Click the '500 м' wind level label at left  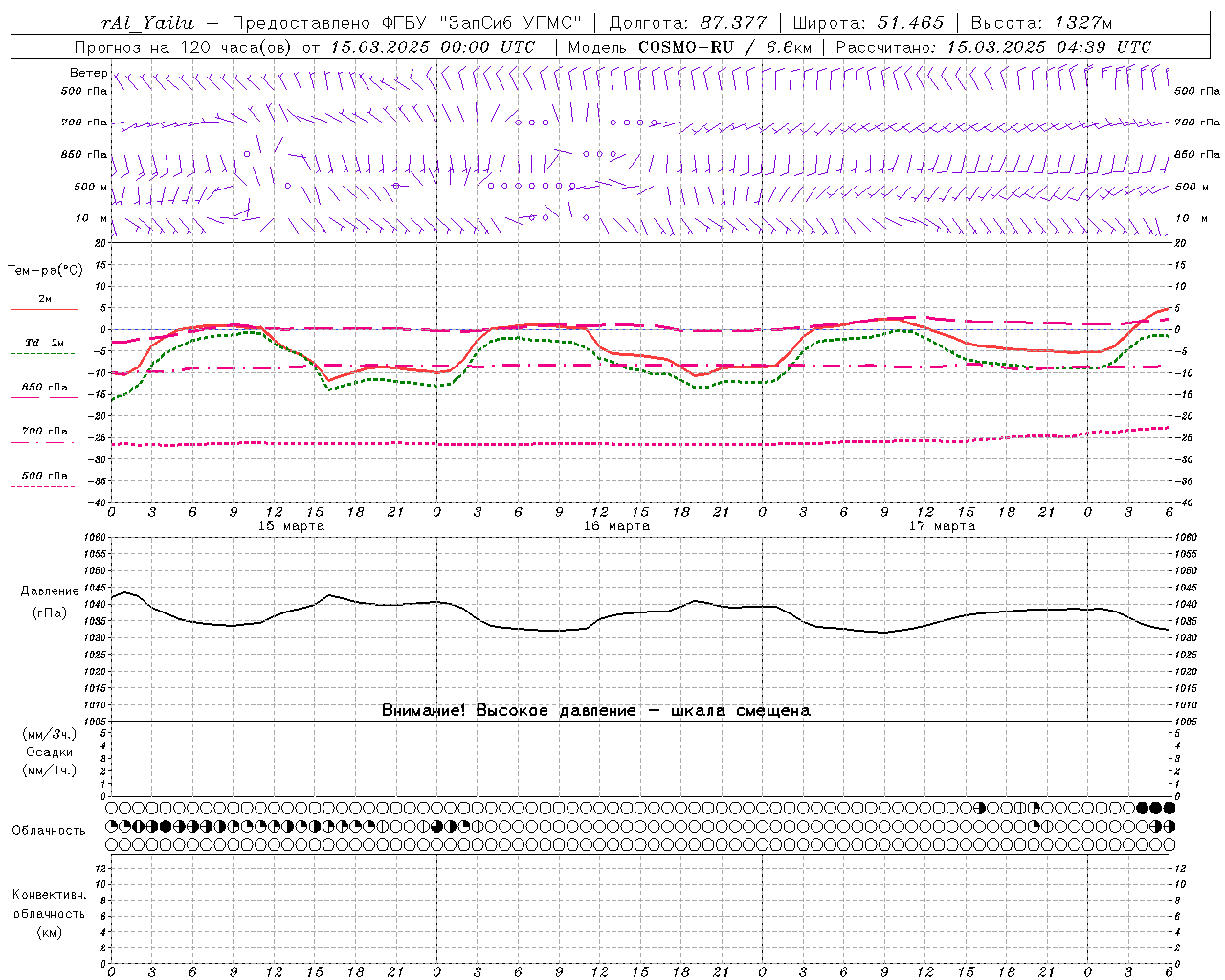click(x=92, y=187)
